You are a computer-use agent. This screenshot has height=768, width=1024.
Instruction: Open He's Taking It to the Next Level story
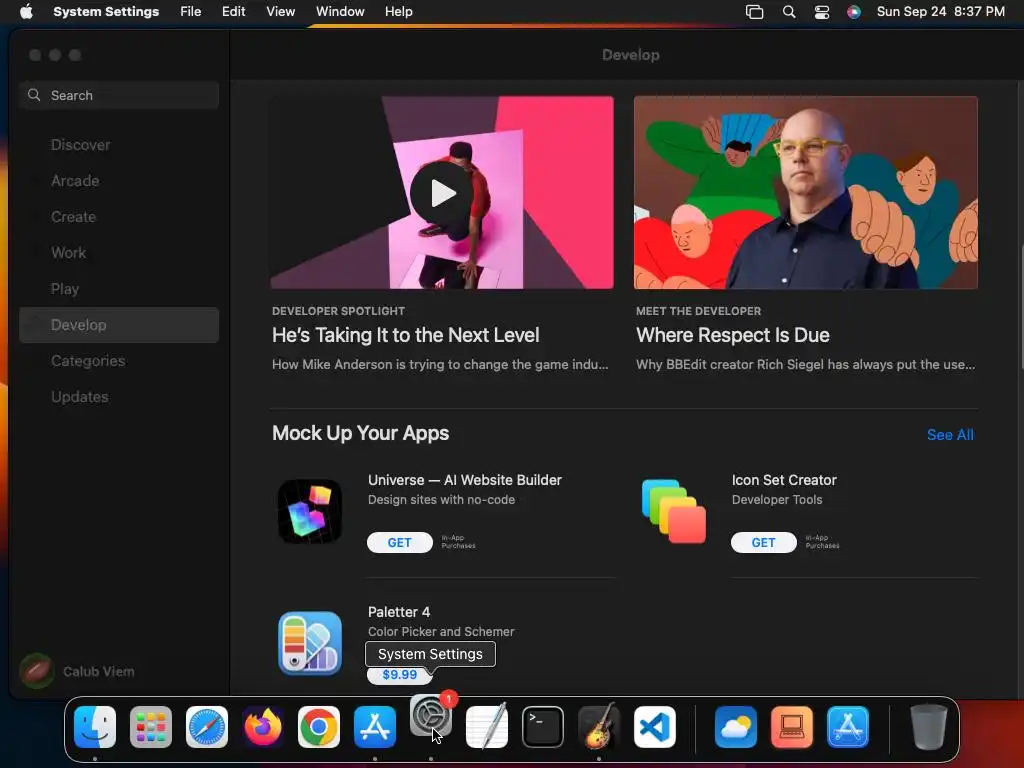point(406,335)
